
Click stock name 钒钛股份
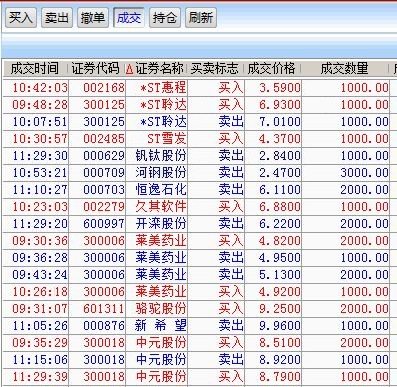coord(161,156)
